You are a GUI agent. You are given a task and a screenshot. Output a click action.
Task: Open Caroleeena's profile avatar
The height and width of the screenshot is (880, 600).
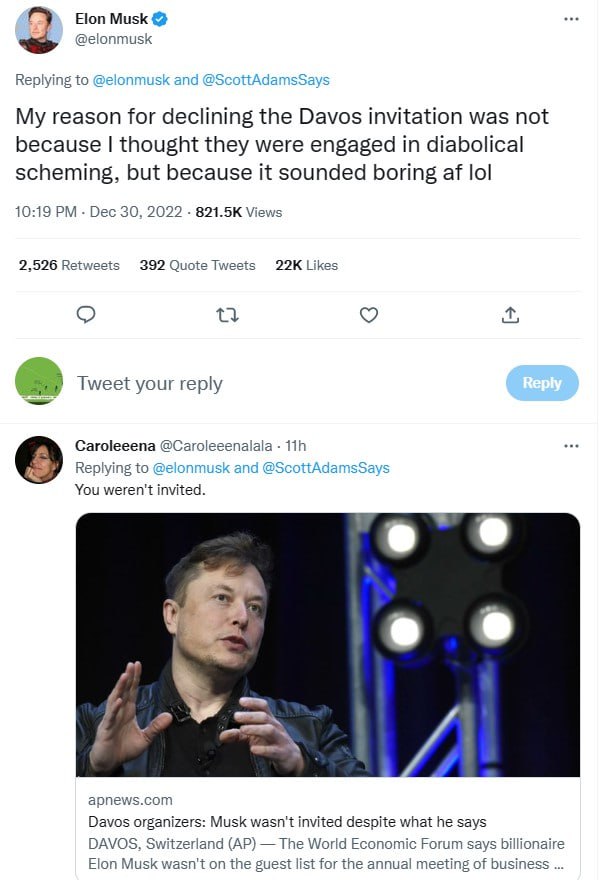[39, 460]
